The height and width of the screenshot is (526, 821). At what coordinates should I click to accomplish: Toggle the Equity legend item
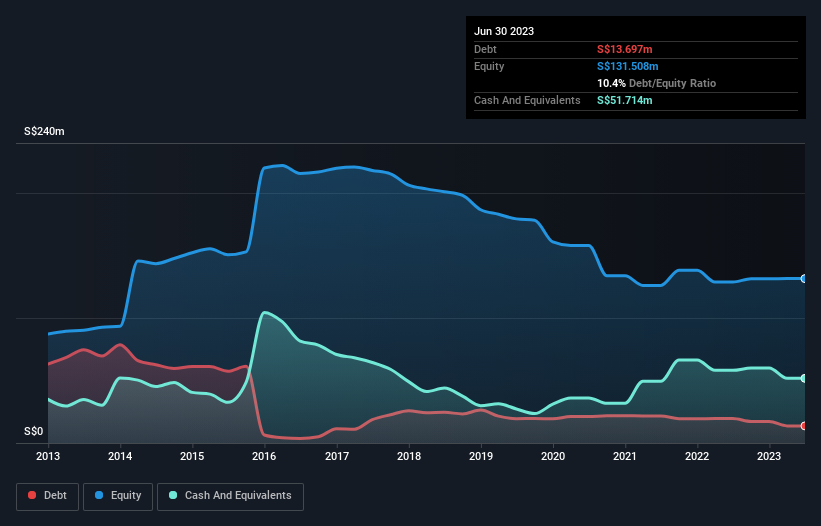118,496
